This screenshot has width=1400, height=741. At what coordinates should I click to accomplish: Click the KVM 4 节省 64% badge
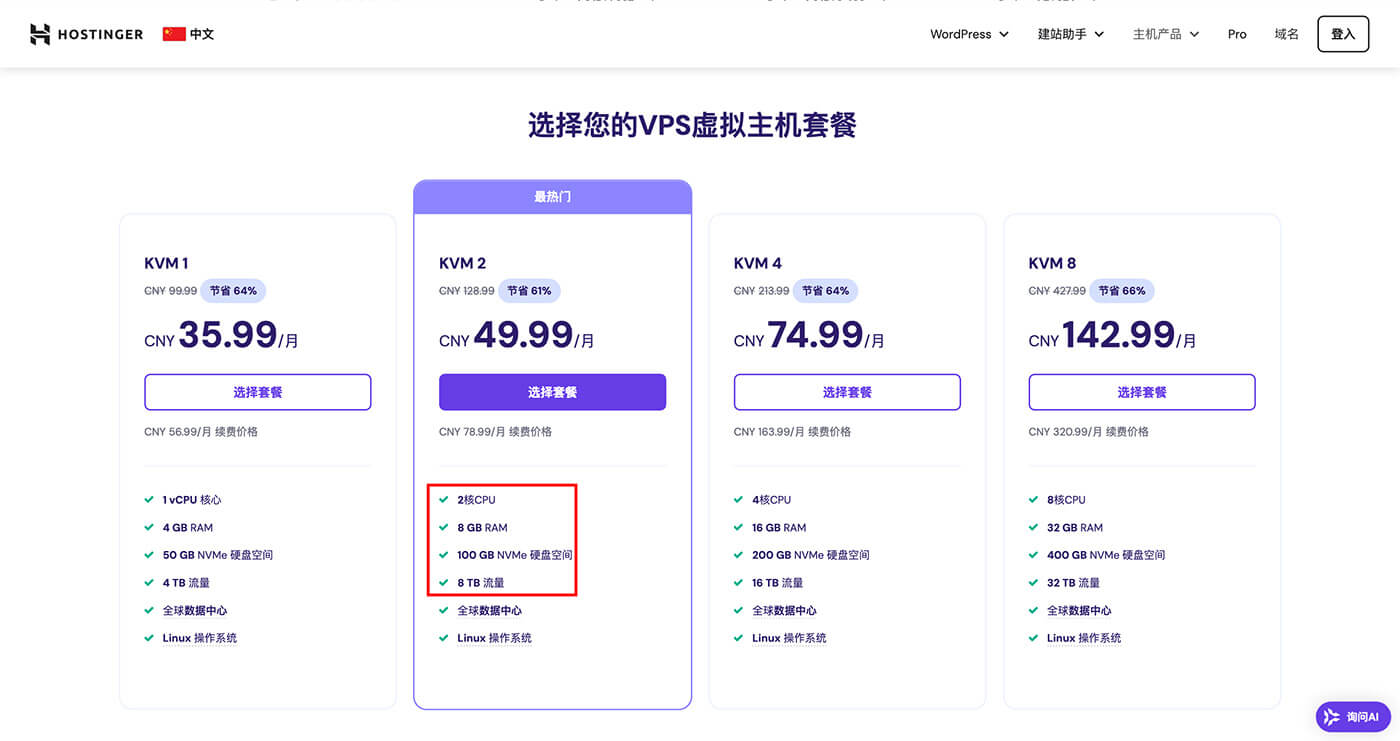click(825, 291)
